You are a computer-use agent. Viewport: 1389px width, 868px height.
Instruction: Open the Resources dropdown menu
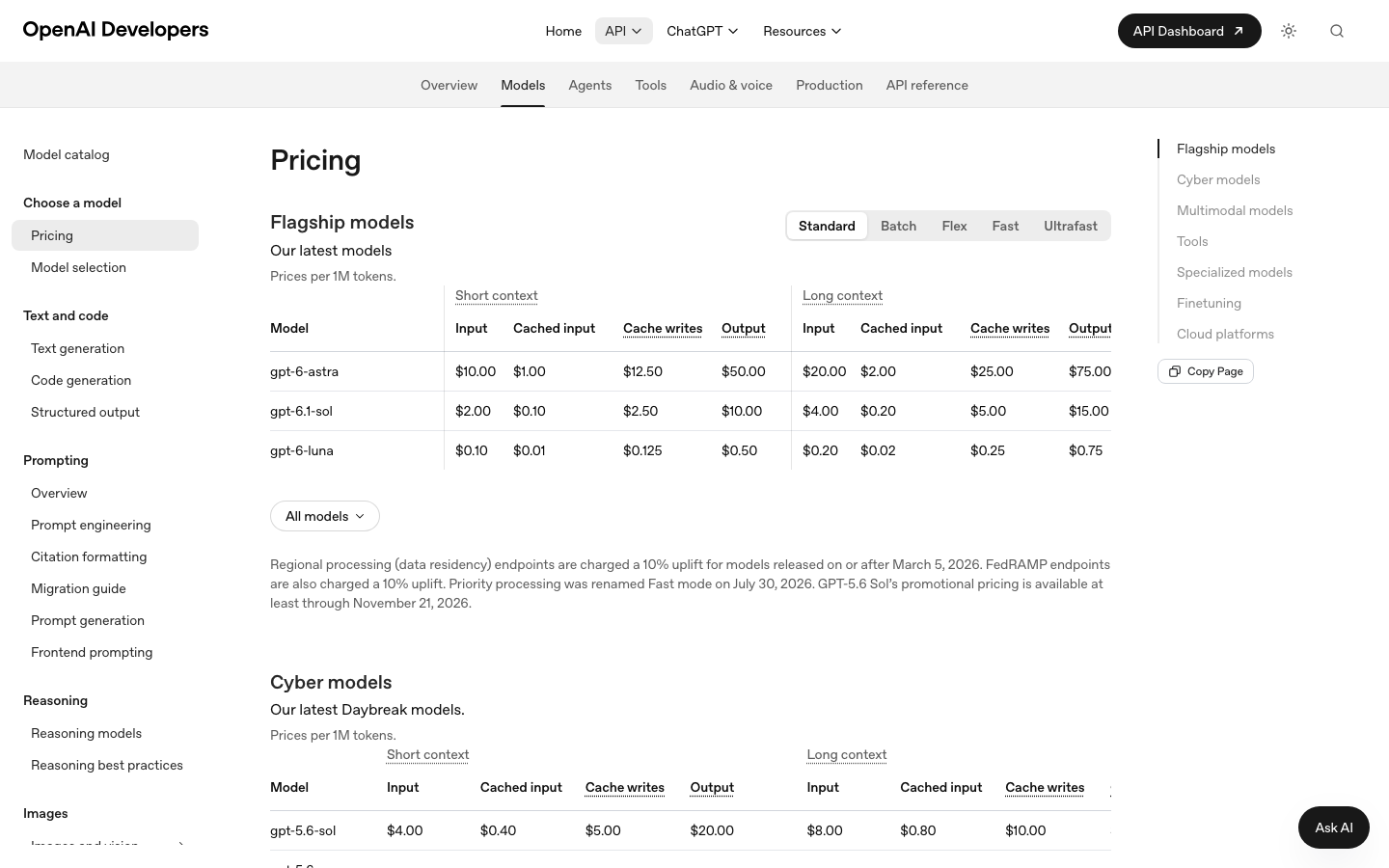[803, 31]
